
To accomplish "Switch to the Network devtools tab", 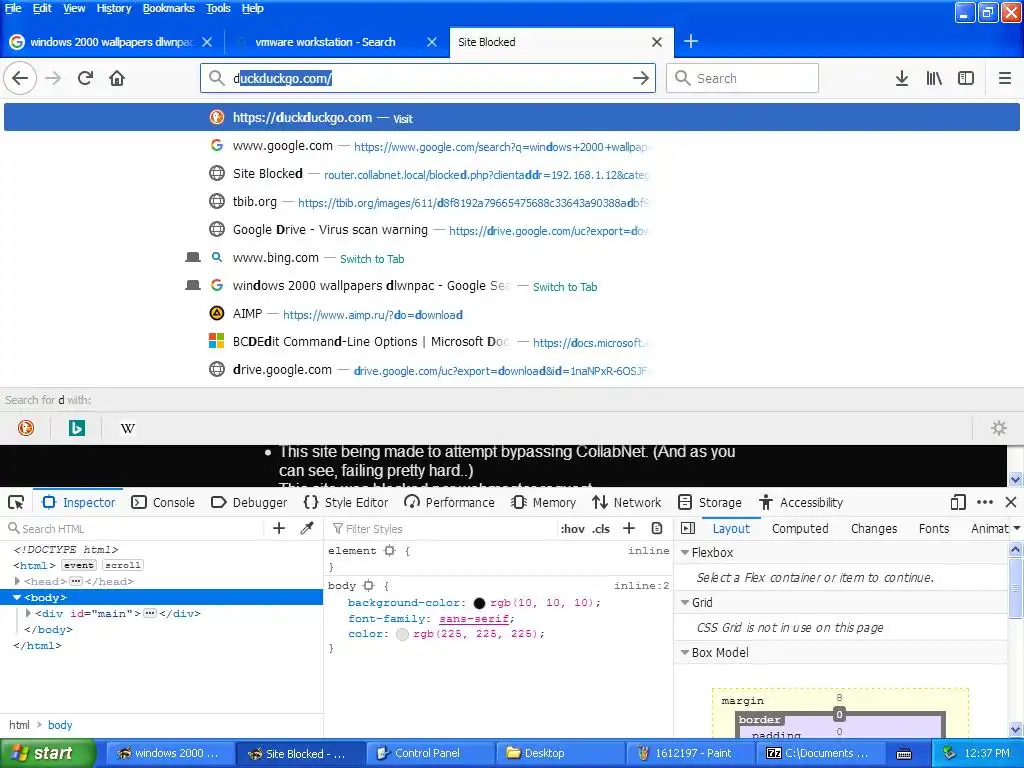I will (x=626, y=502).
